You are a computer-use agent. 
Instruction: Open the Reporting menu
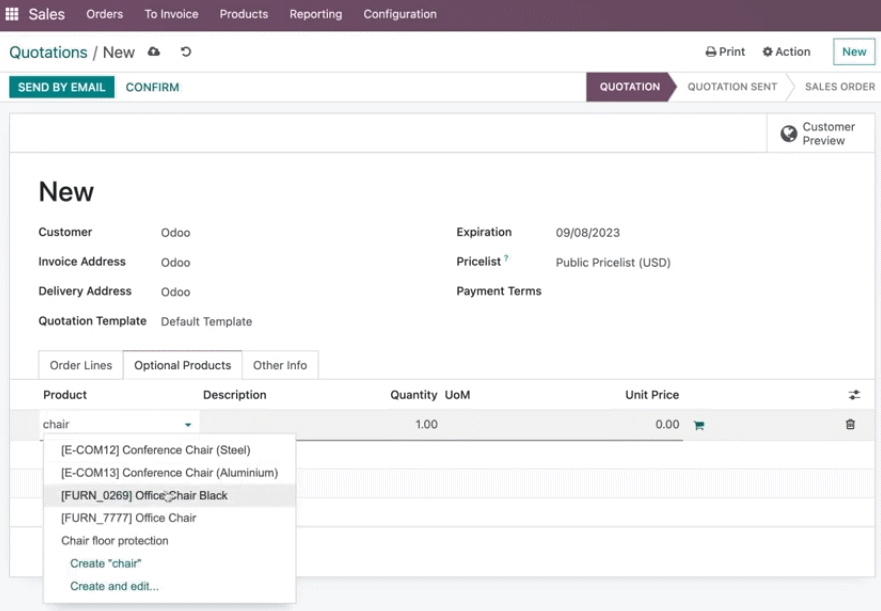tap(316, 14)
